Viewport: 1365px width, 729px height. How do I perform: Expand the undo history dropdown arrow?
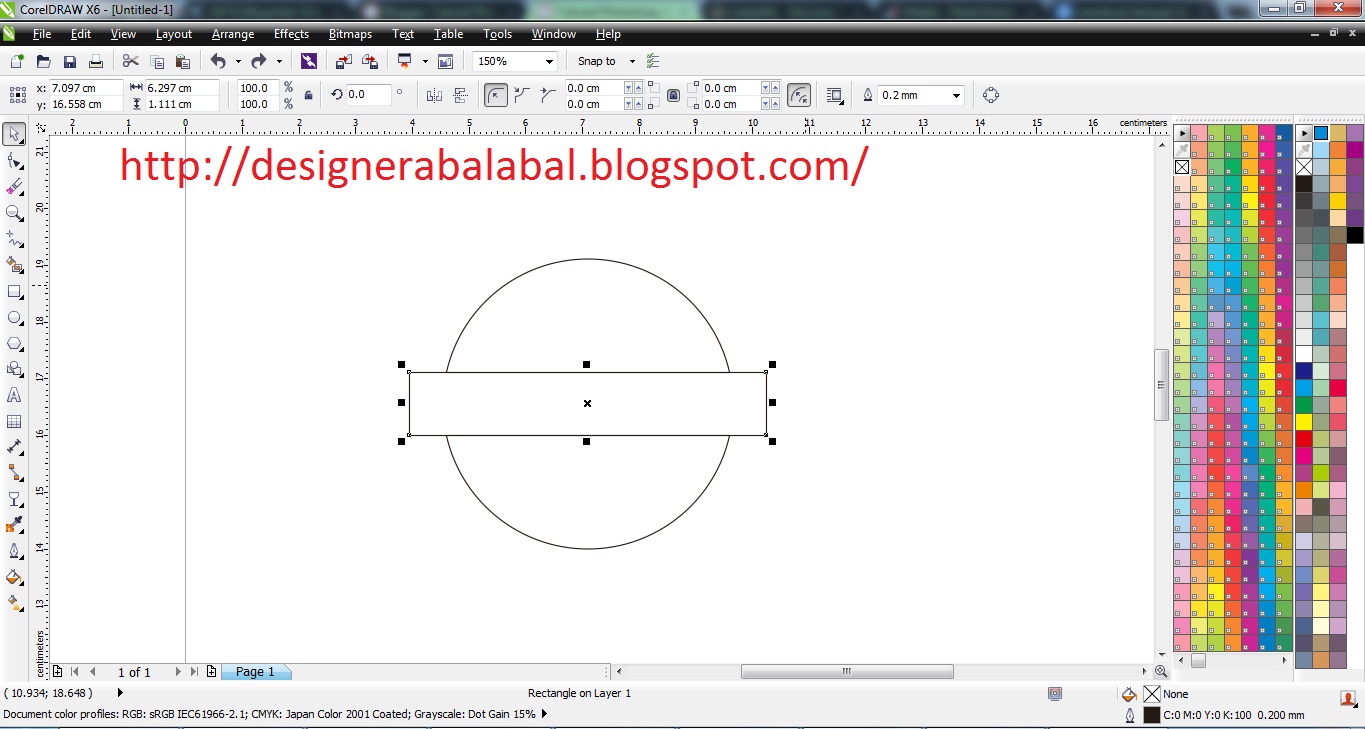(238, 61)
